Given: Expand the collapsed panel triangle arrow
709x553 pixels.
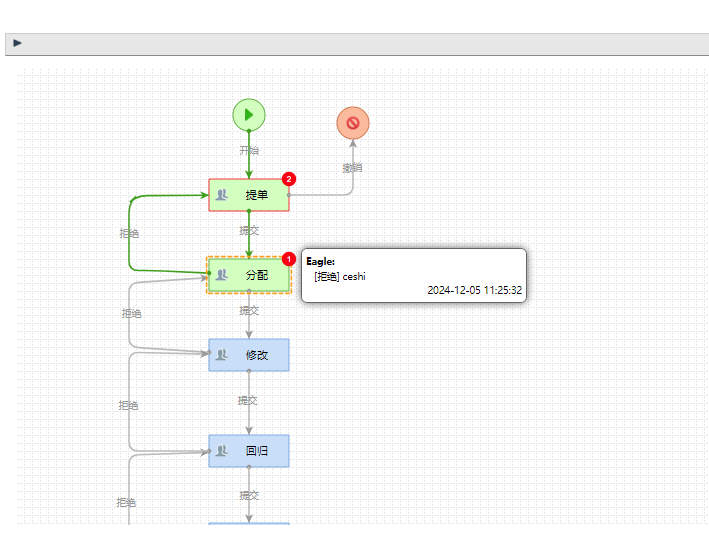Looking at the screenshot, I should coord(18,43).
